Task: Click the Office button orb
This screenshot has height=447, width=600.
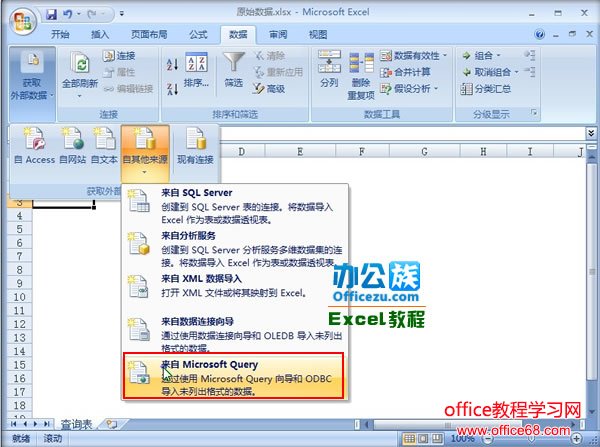Action: (x=23, y=21)
